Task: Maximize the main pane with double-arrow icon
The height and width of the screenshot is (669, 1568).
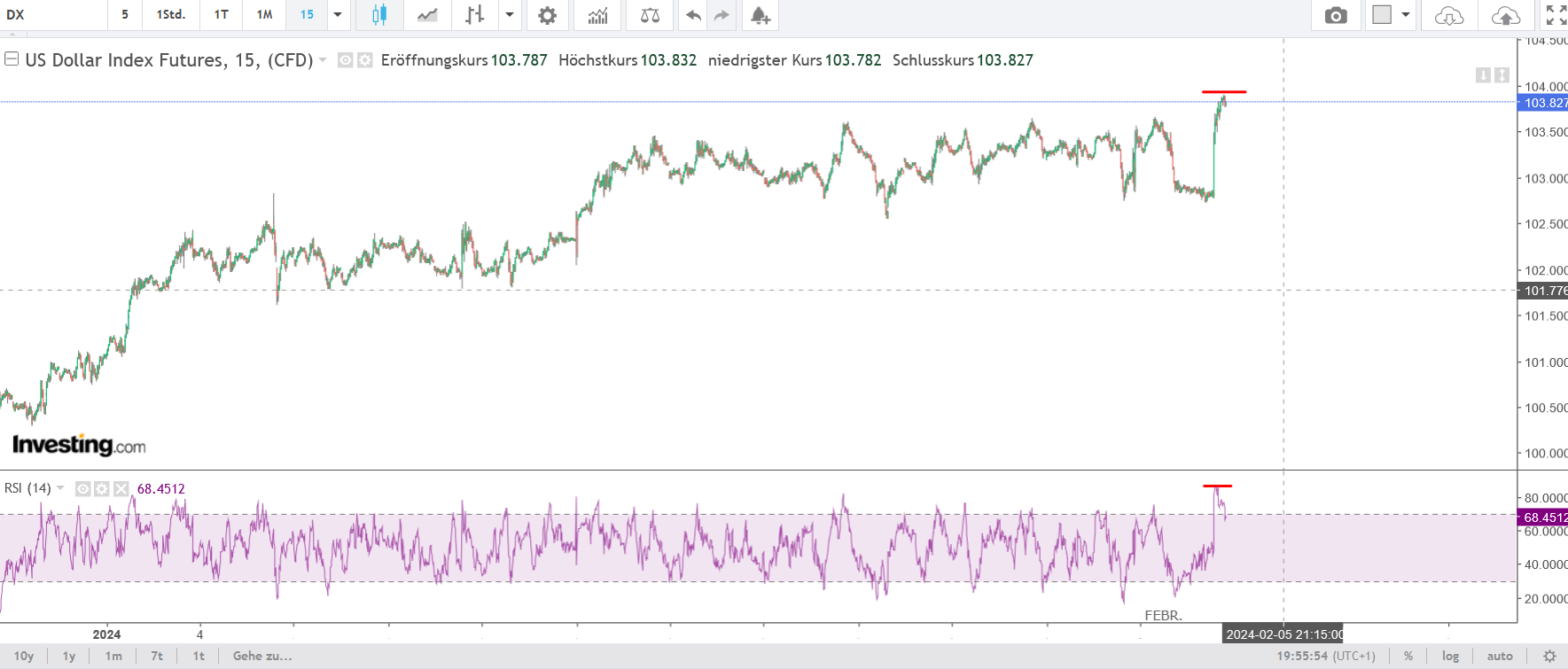Action: pos(1502,75)
